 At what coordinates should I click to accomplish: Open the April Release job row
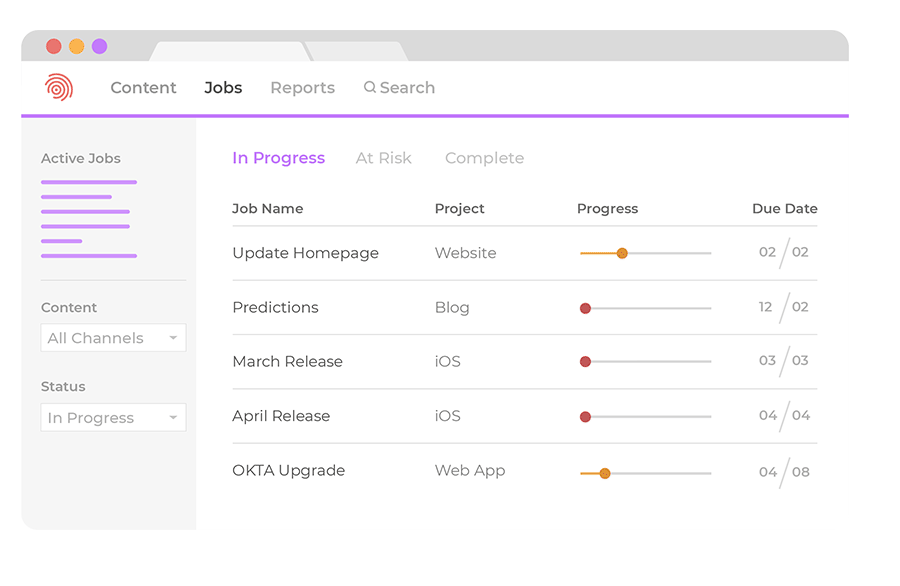[x=281, y=416]
